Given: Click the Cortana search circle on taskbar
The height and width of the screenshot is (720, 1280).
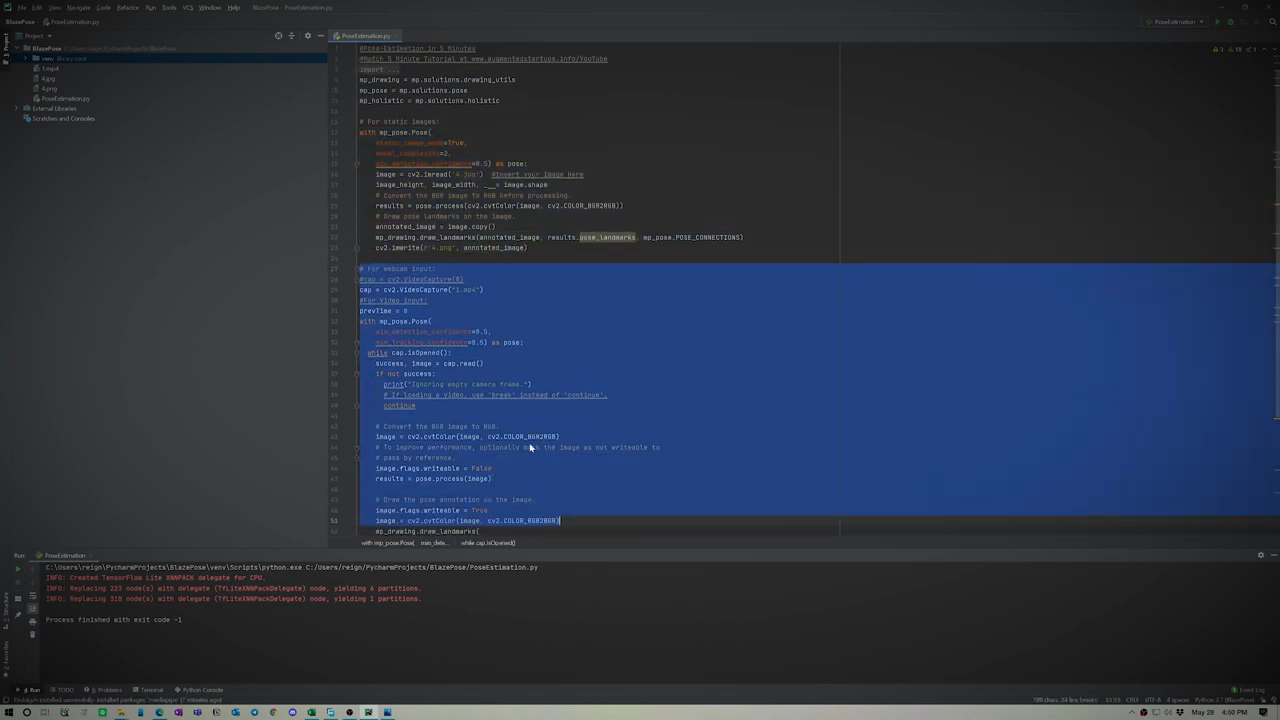Looking at the screenshot, I should 27,712.
